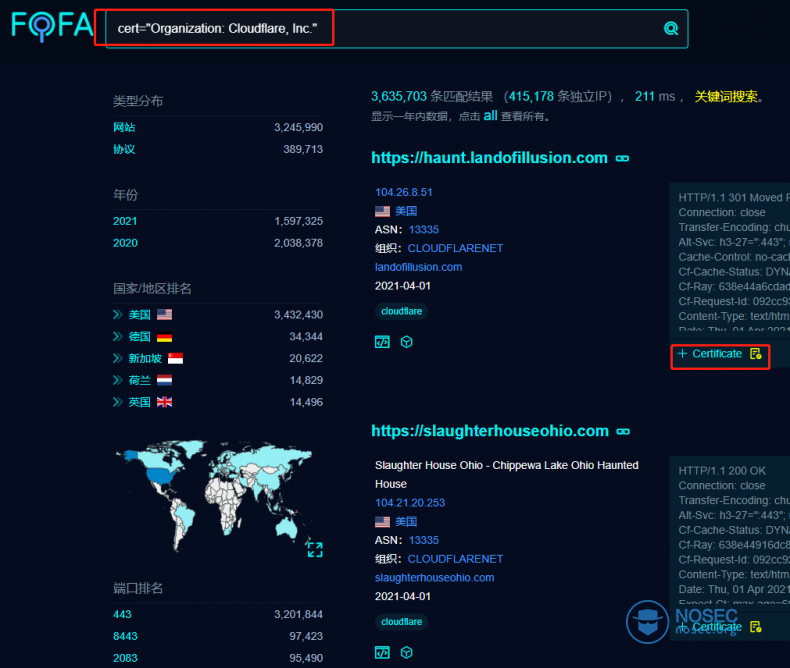The width and height of the screenshot is (790, 668).
Task: Click Netherlands flag in country ranking
Action: coord(164,380)
